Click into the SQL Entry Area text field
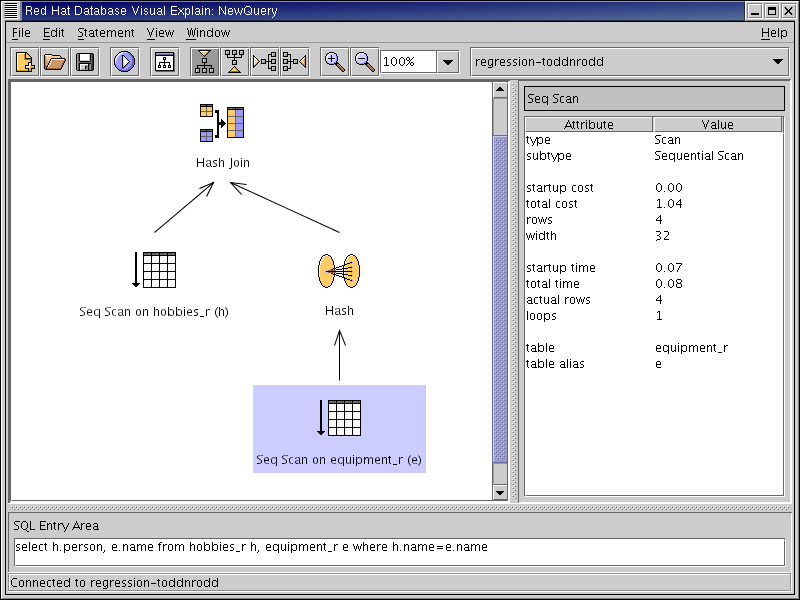This screenshot has width=800, height=600. coord(399,552)
